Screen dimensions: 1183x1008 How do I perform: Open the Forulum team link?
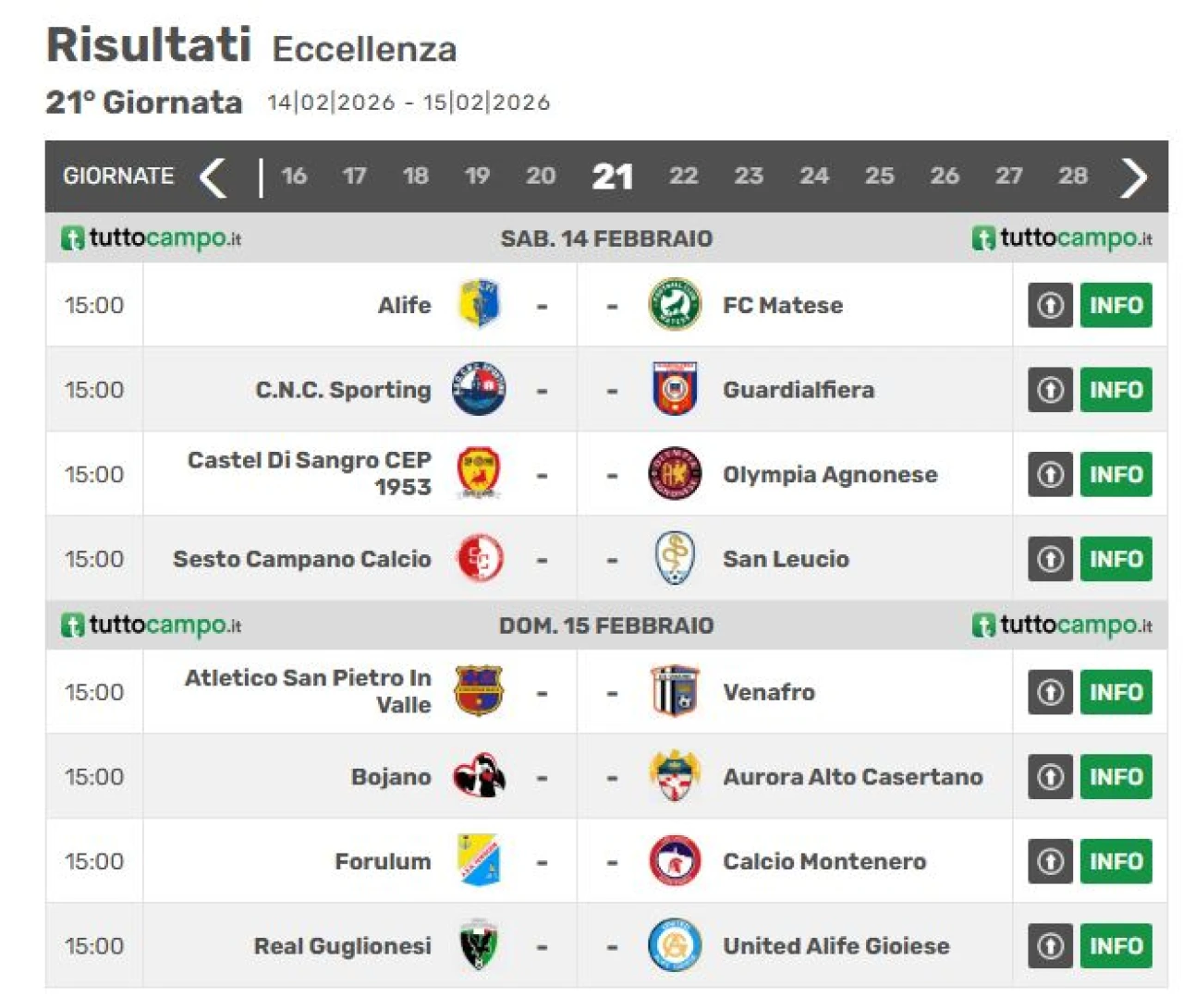(383, 861)
